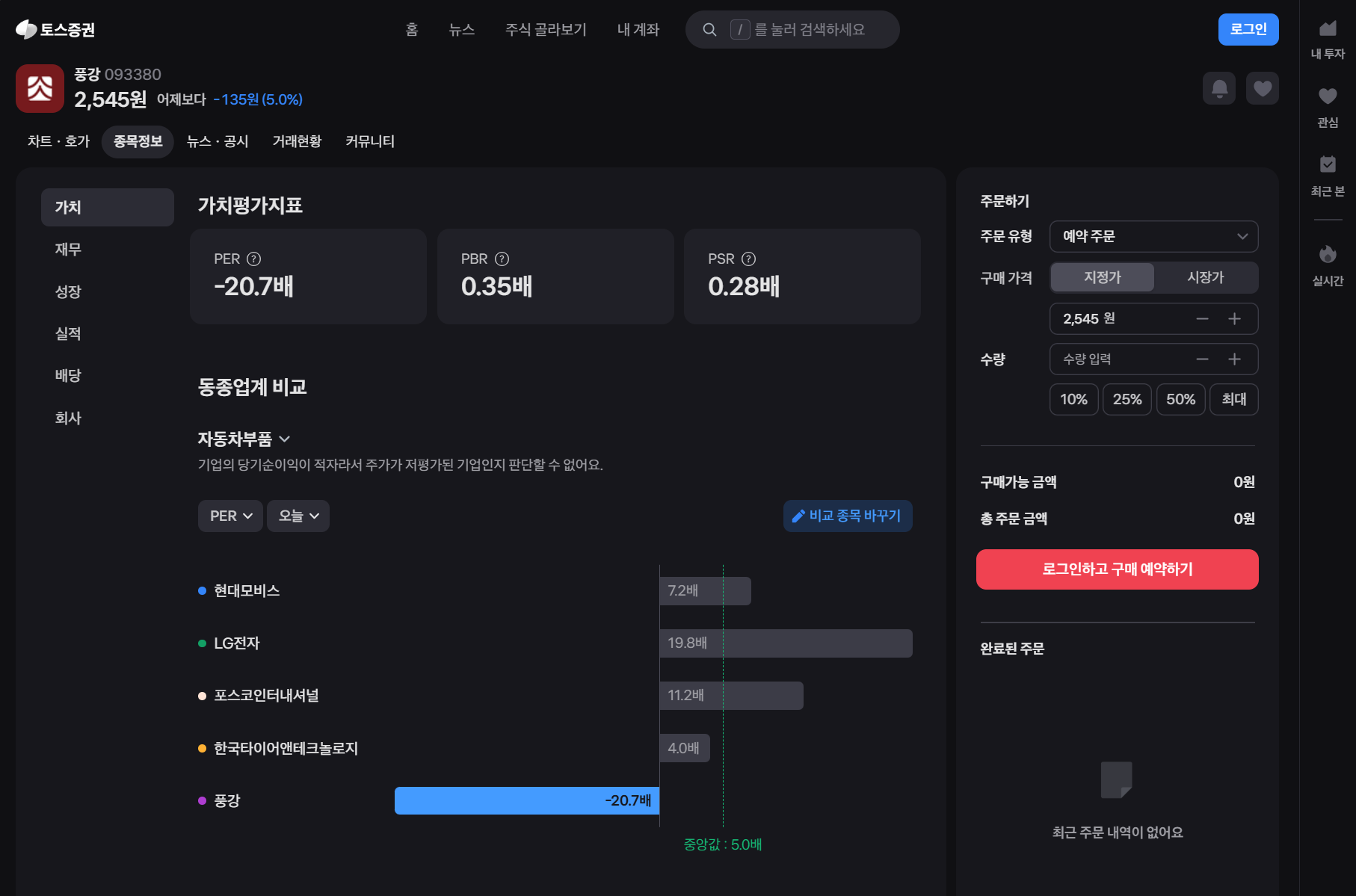Click the 로그인 button
Viewport: 1356px width, 896px height.
[1248, 29]
